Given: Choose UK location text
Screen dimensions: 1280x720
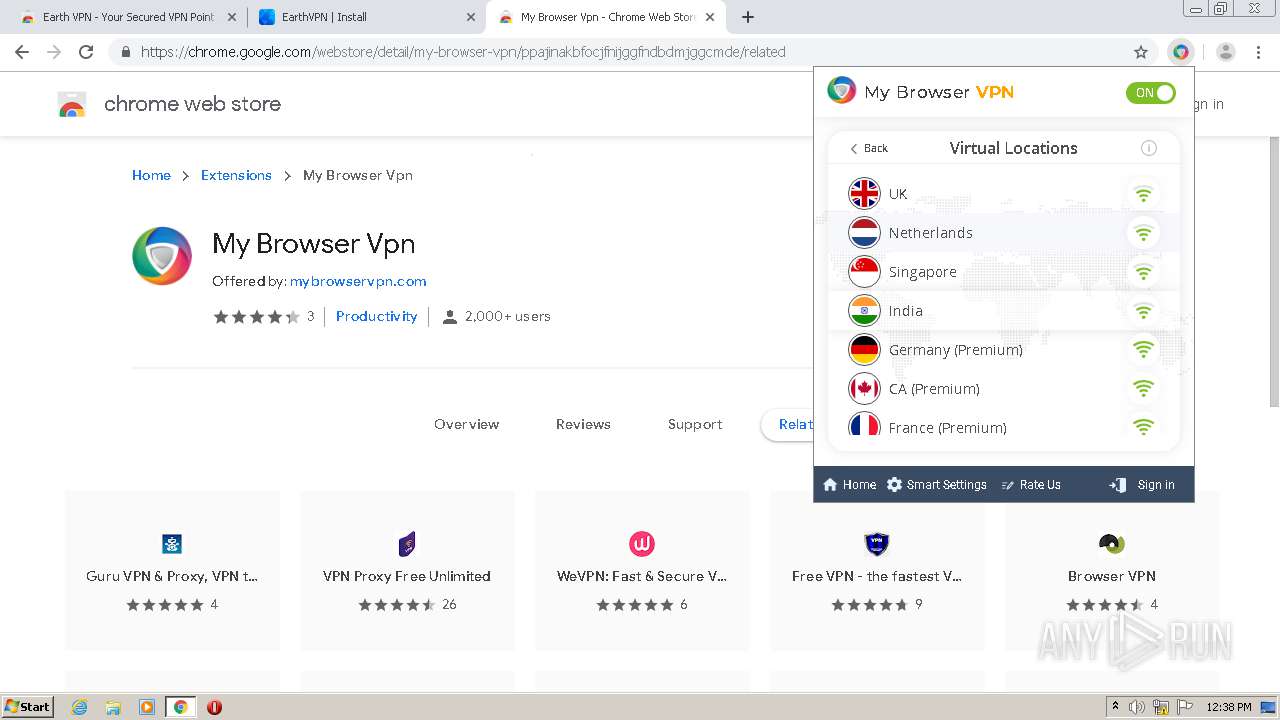Looking at the screenshot, I should tap(898, 194).
